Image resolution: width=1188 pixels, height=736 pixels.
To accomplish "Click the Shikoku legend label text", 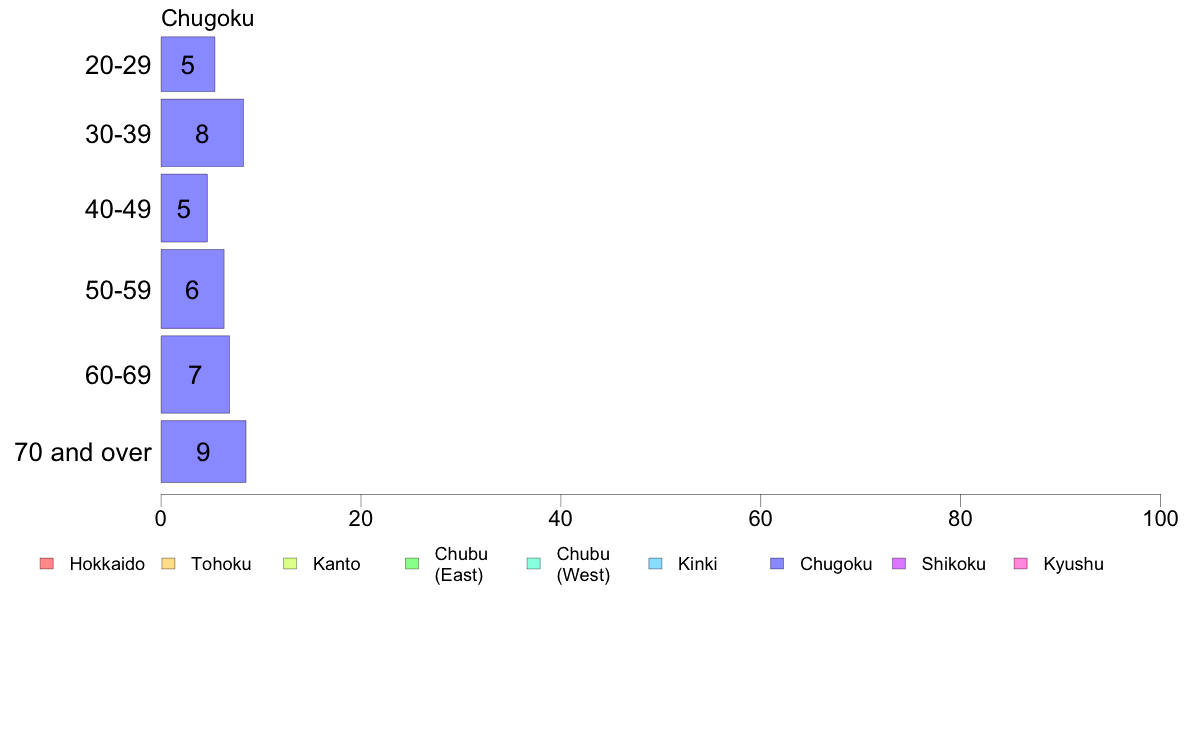I will pyautogui.click(x=953, y=564).
